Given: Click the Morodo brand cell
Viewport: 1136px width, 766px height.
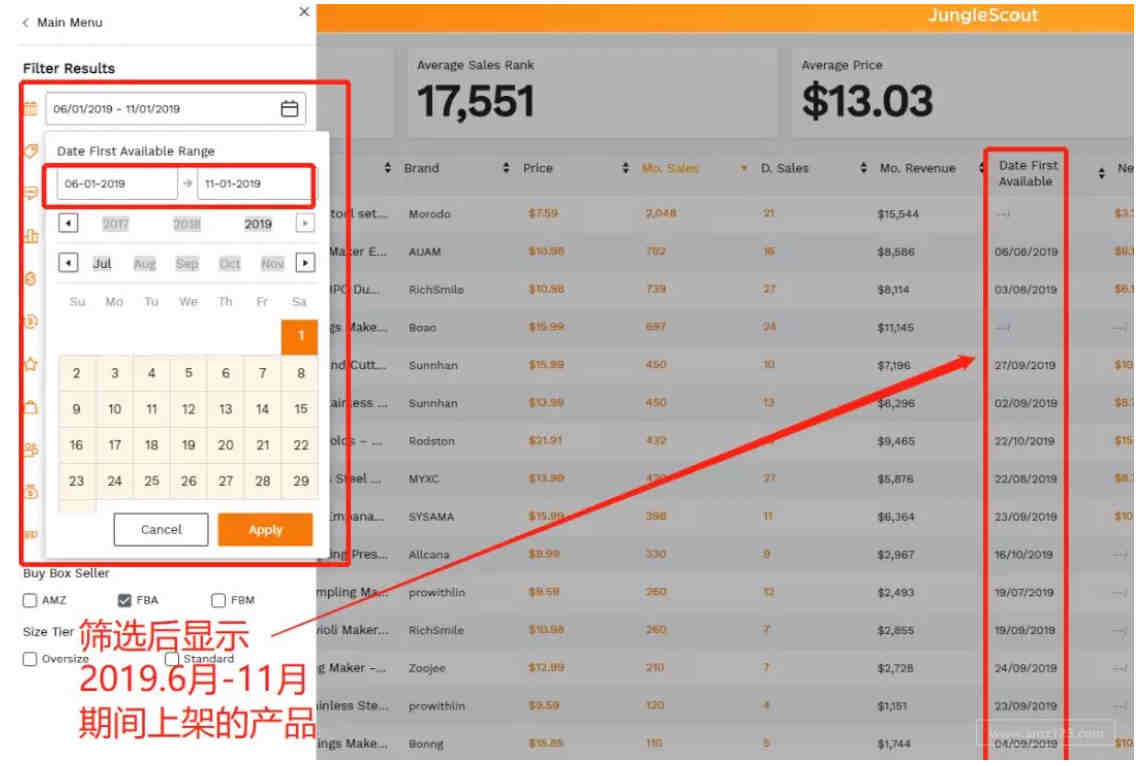Looking at the screenshot, I should click(x=430, y=215).
